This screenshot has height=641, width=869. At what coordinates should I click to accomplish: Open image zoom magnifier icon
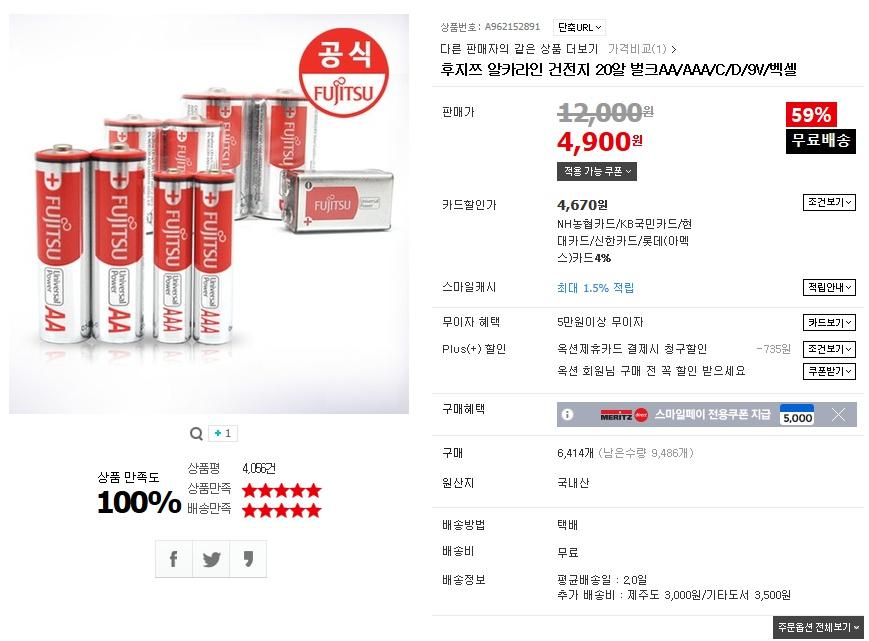click(x=196, y=433)
